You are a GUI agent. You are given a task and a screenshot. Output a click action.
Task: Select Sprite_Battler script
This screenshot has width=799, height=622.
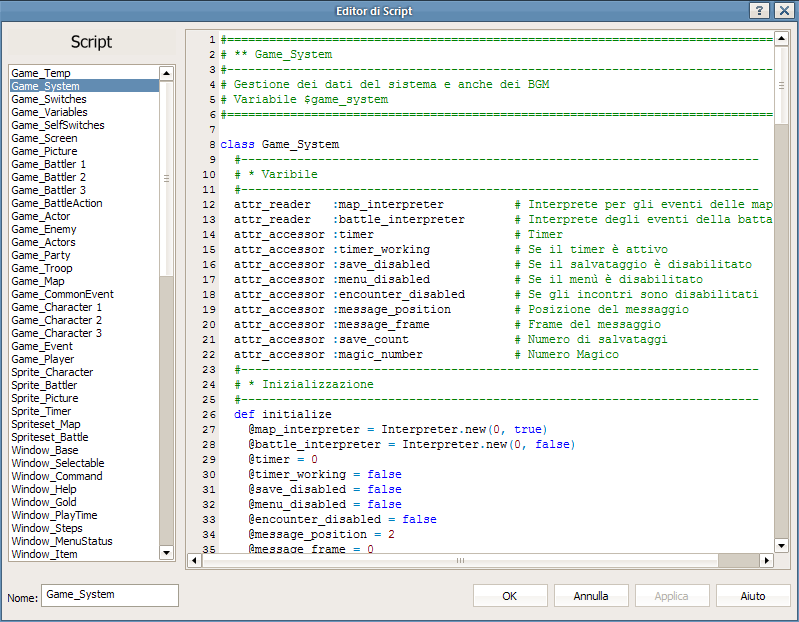85,385
